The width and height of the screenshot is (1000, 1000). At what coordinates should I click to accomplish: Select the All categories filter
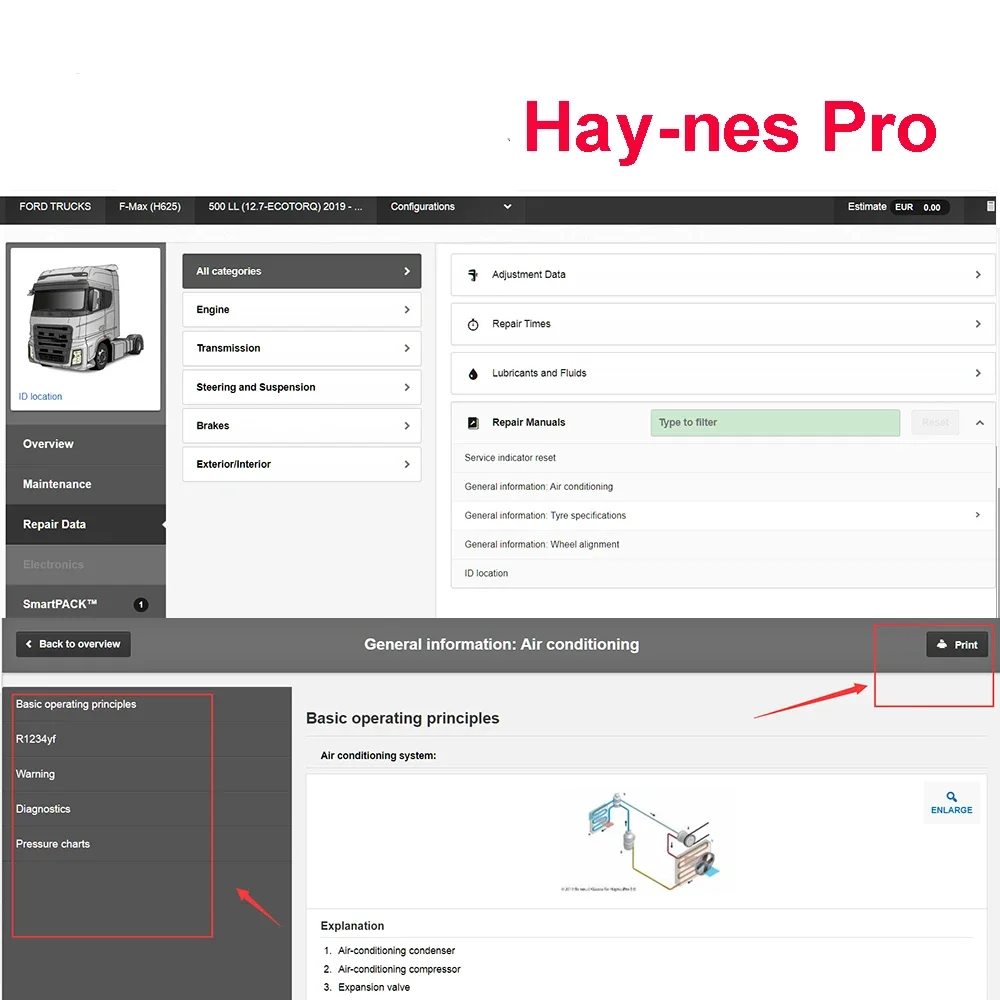pos(302,271)
